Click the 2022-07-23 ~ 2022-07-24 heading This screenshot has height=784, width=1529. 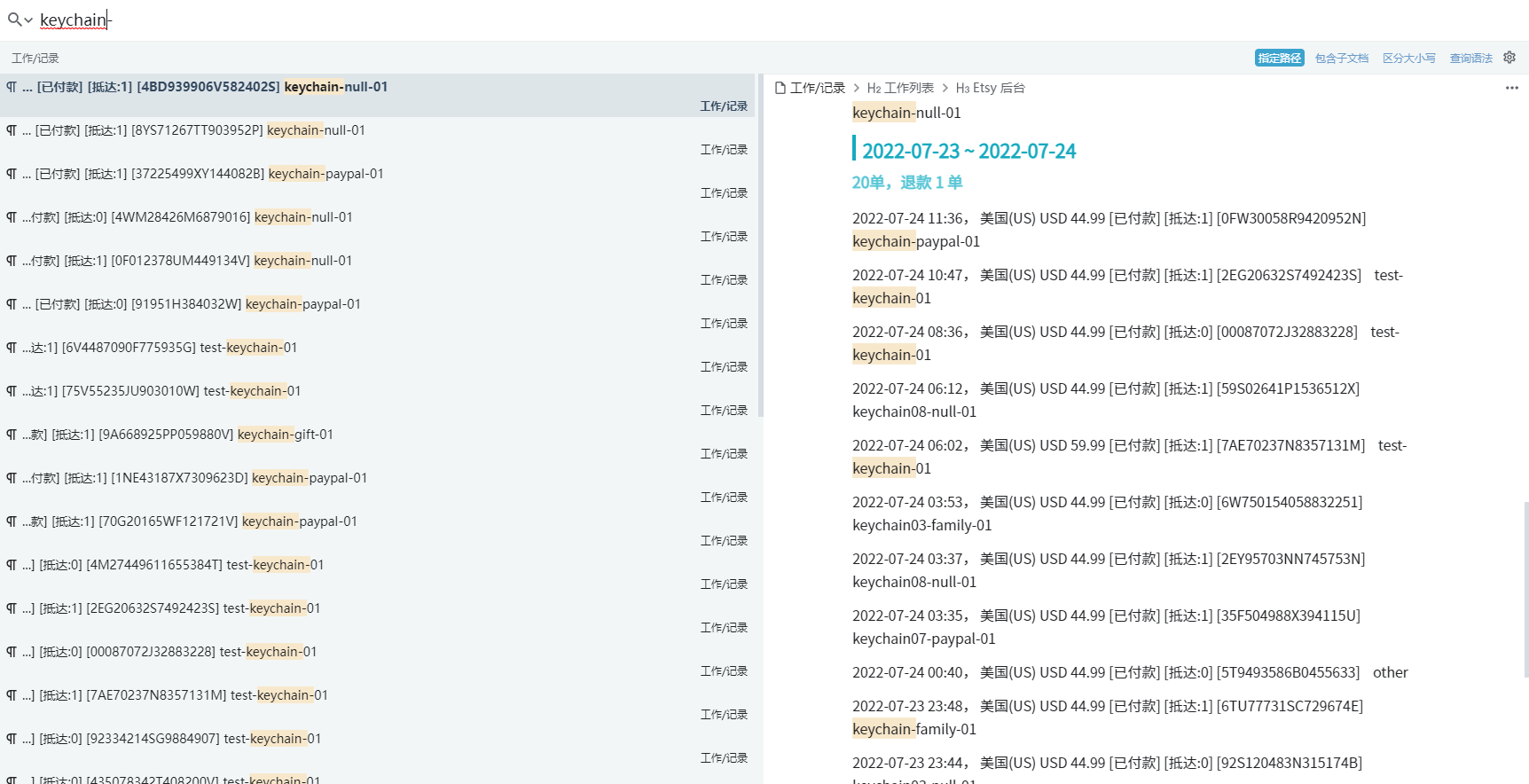(968, 151)
